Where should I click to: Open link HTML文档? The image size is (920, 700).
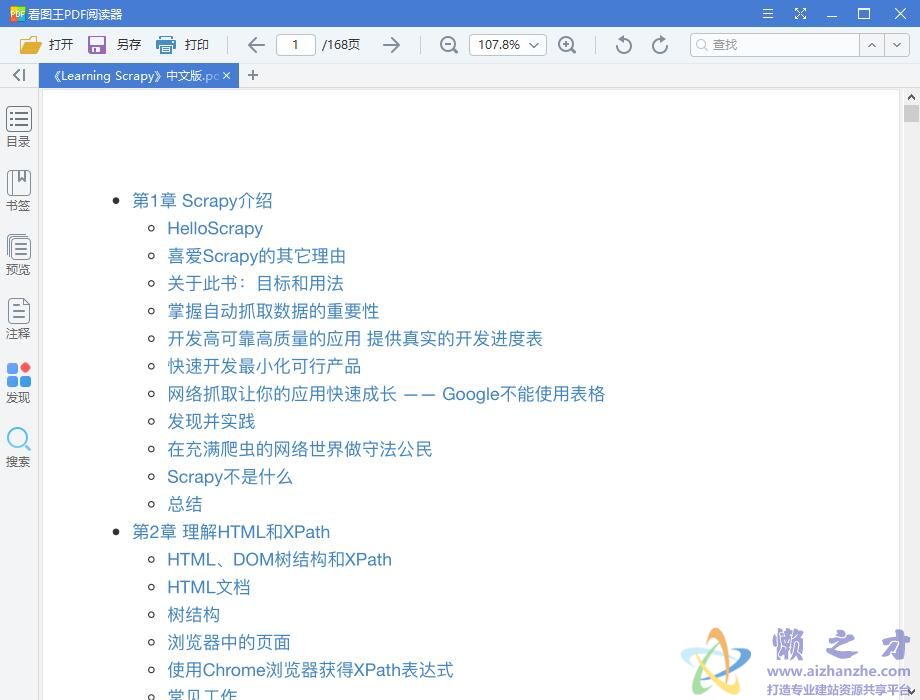[x=209, y=587]
